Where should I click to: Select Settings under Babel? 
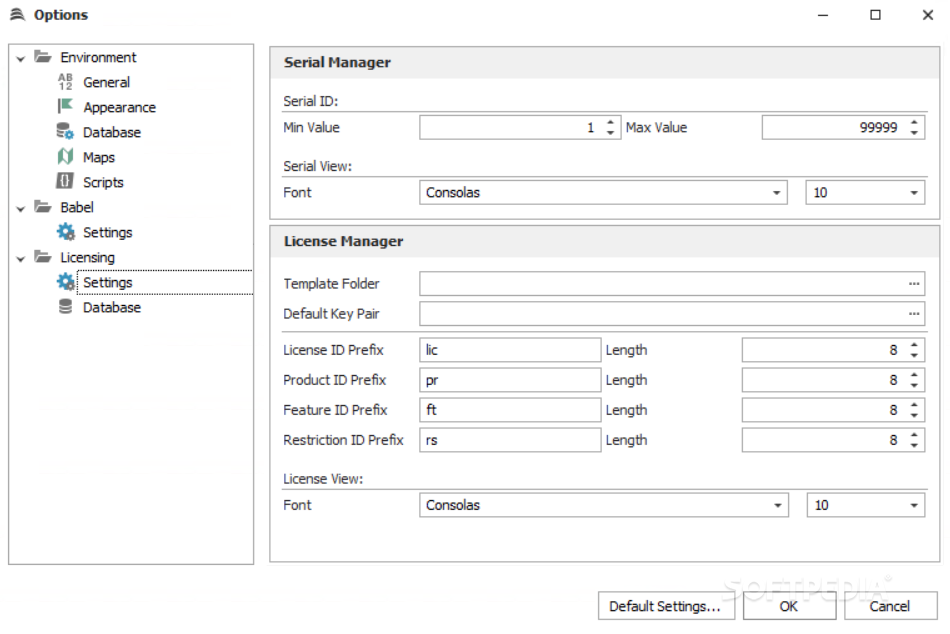pos(107,232)
